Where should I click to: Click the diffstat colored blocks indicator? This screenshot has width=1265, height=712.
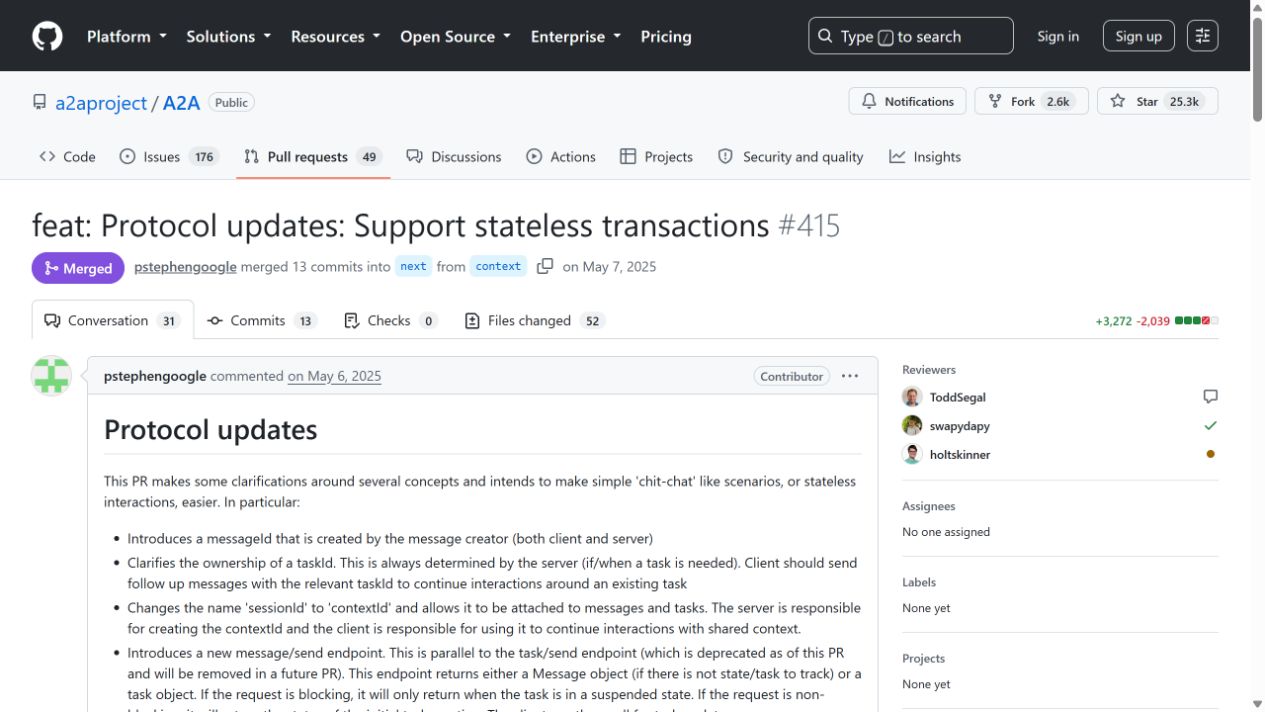(x=1197, y=321)
